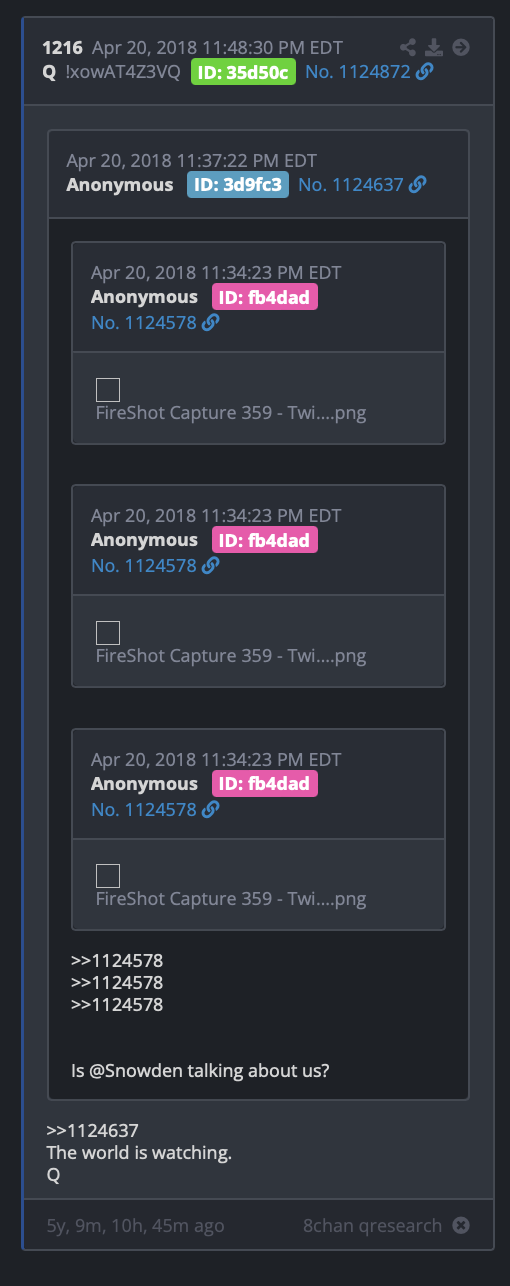This screenshot has height=1286, width=510.
Task: Open post link No. 1124872
Action: (x=358, y=72)
